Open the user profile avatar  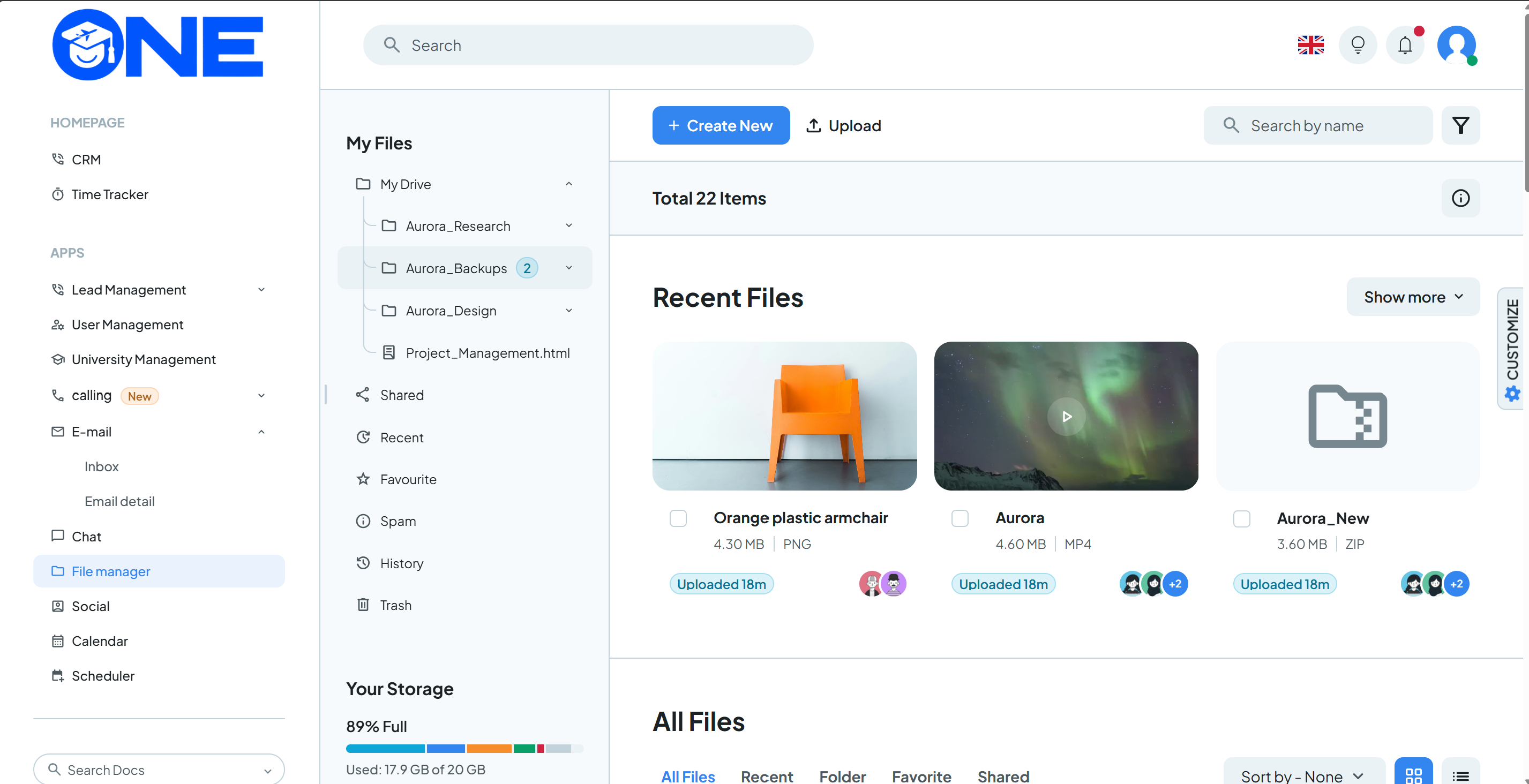click(x=1456, y=45)
